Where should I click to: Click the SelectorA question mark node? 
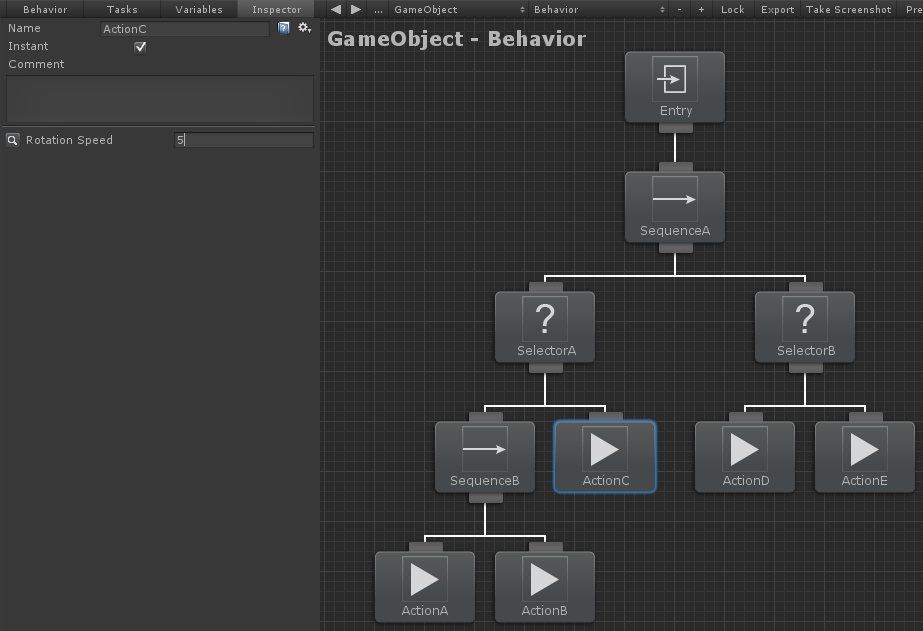click(545, 327)
